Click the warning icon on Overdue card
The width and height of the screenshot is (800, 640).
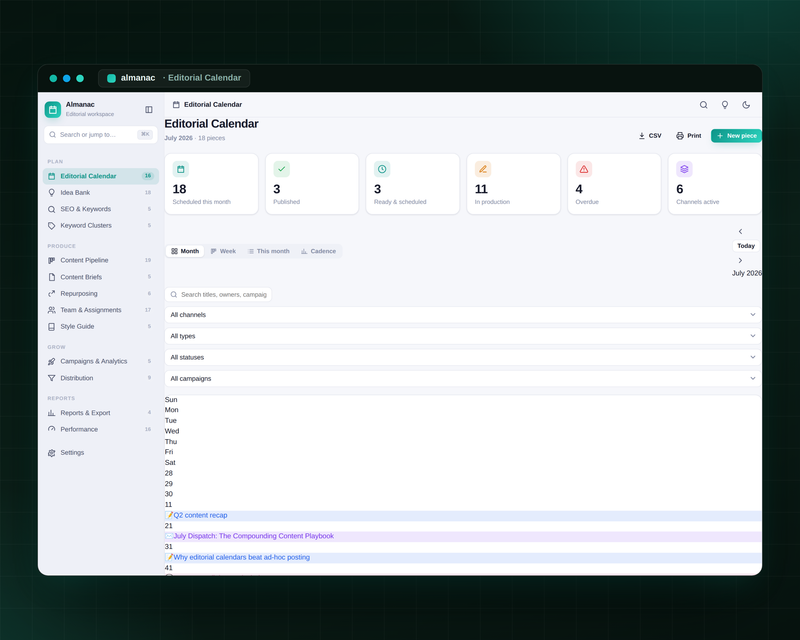coord(584,169)
